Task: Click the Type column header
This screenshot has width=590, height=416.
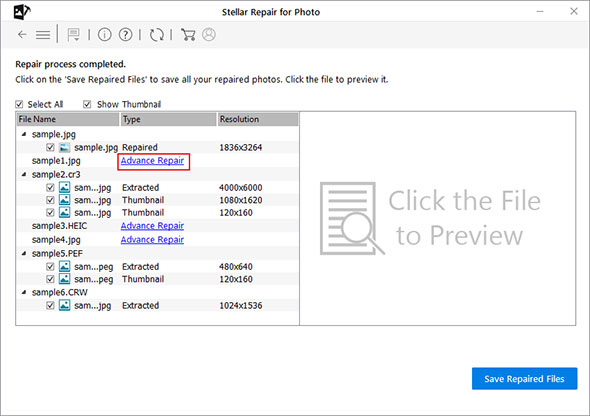Action: (168, 119)
